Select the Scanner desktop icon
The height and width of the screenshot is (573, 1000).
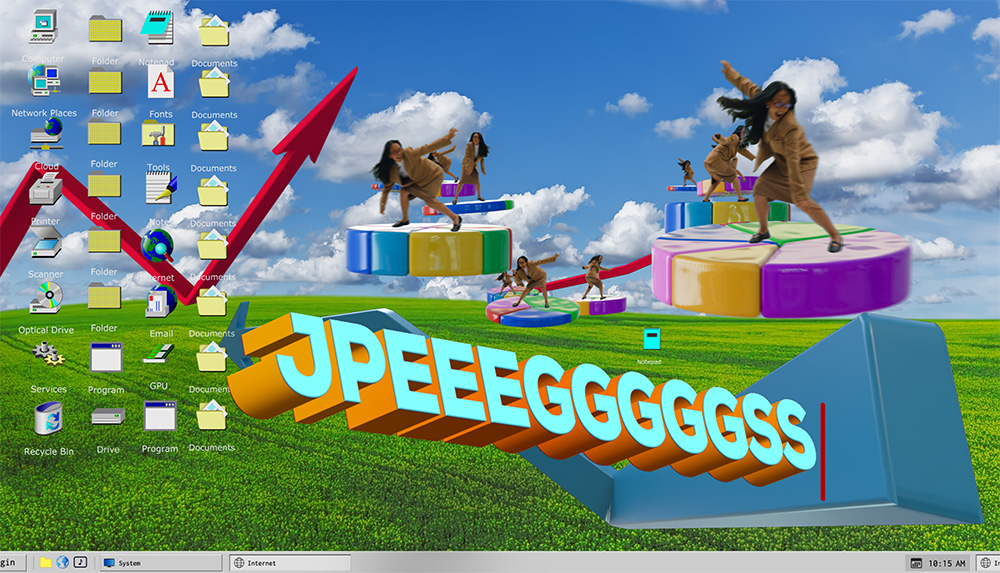[x=46, y=242]
